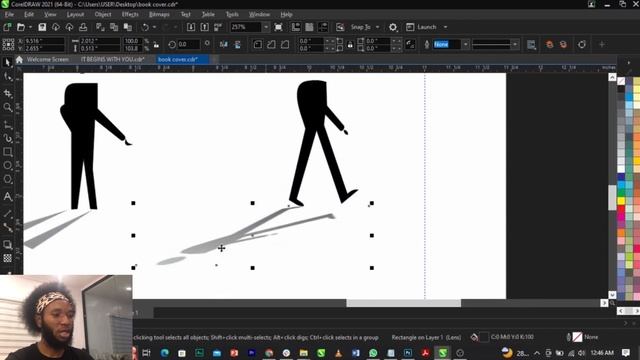This screenshot has width=640, height=360.
Task: Click the rotation angle field
Action: point(189,44)
